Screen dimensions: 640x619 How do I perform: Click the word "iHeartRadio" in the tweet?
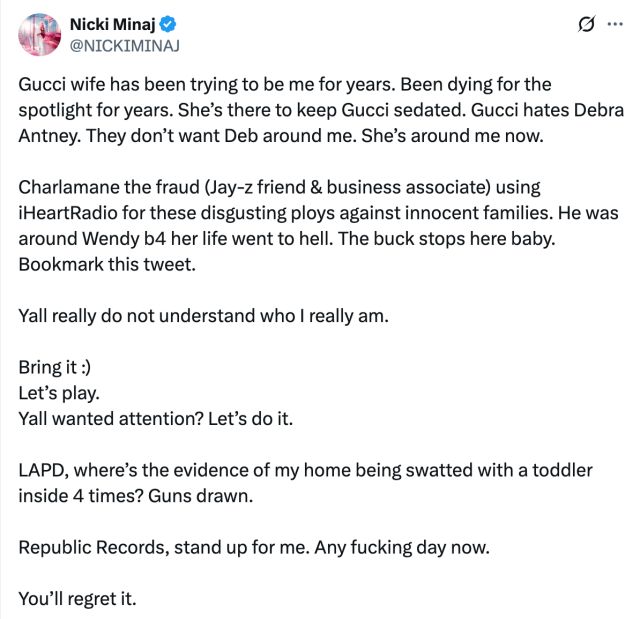pyautogui.click(x=65, y=214)
